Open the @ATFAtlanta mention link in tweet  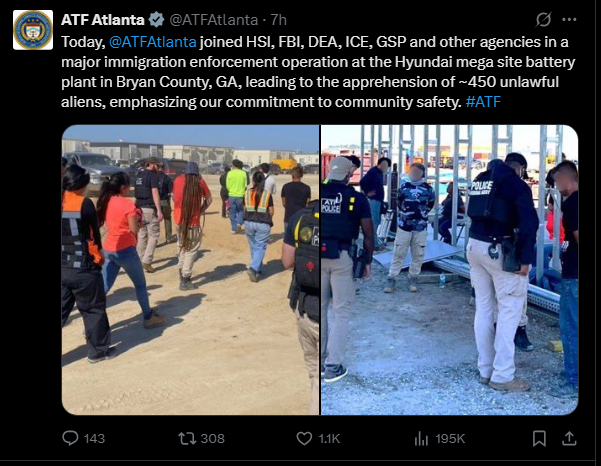pos(153,42)
